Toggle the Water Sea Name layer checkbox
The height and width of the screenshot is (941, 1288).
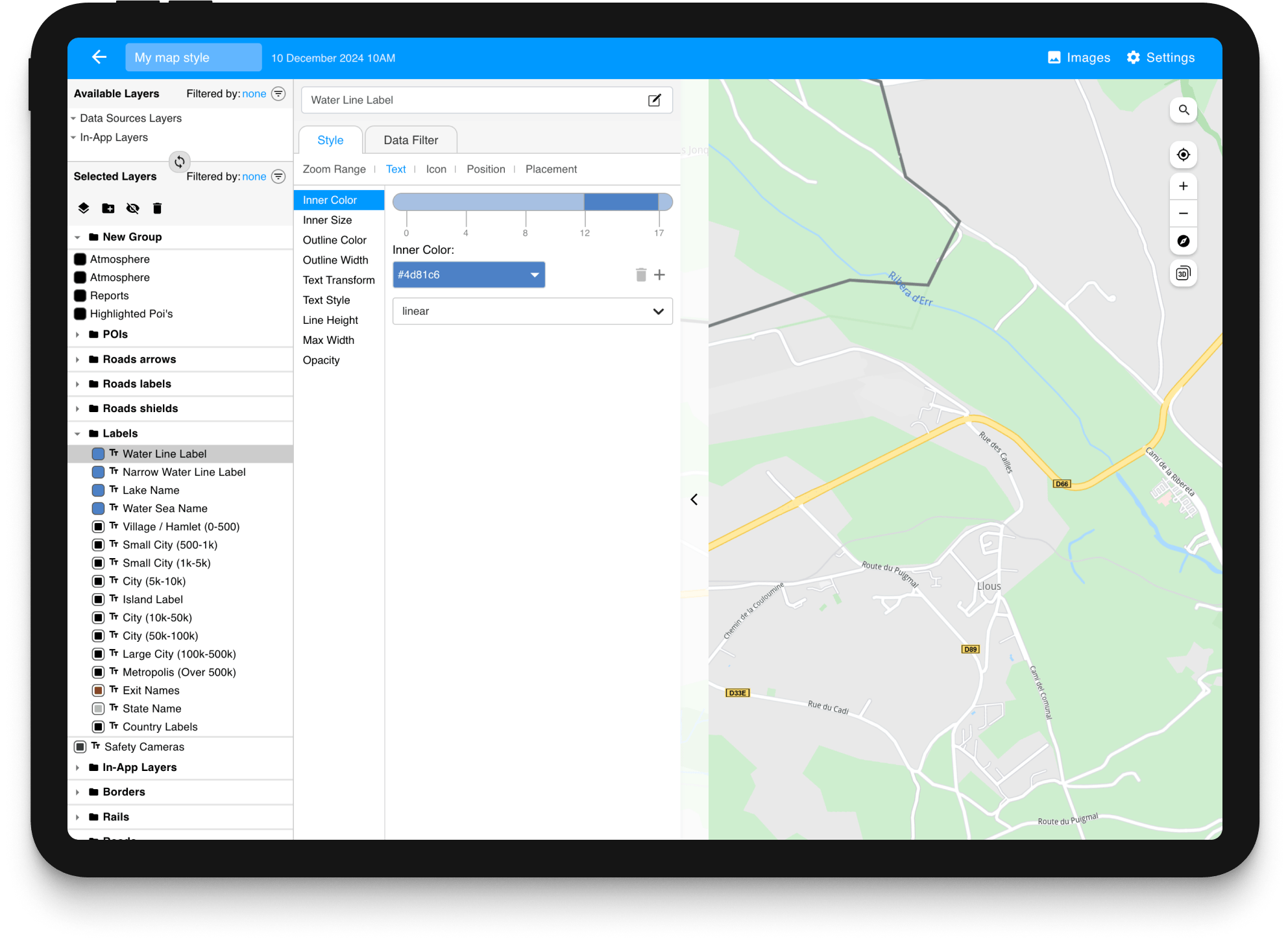[x=98, y=508]
